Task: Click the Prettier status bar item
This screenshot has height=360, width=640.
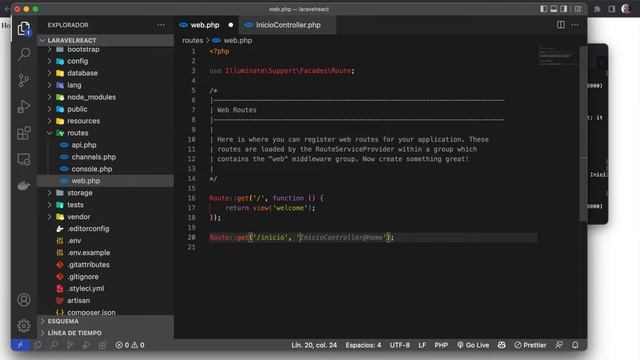Action: point(530,345)
